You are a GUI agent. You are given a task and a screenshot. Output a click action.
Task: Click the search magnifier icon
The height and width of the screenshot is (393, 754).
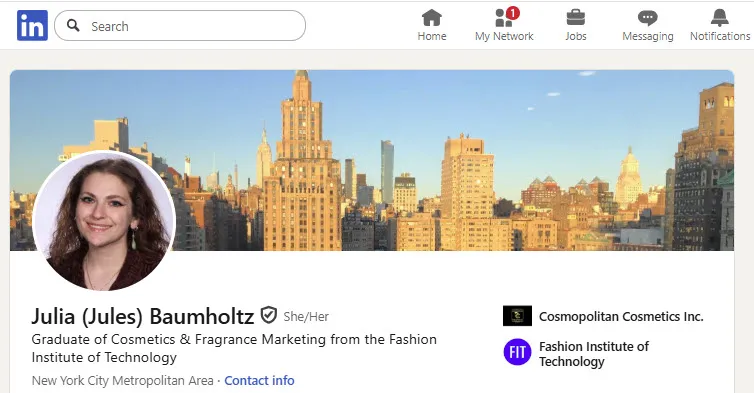73,25
